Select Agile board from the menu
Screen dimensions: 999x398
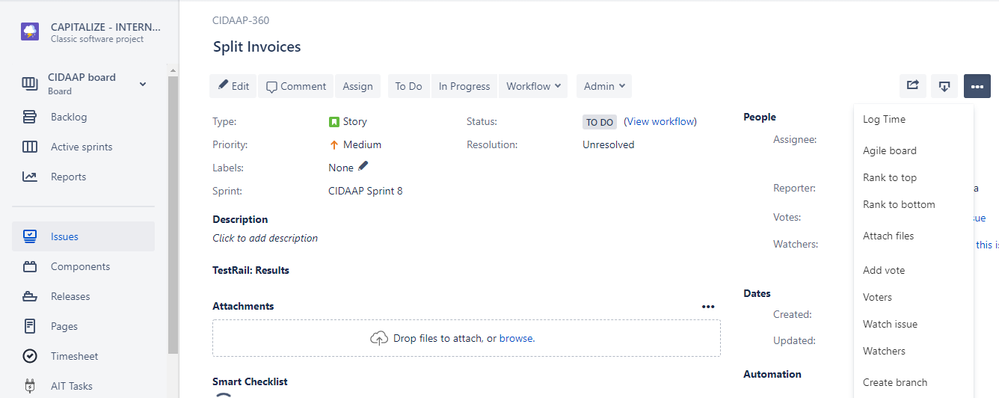coord(913,151)
